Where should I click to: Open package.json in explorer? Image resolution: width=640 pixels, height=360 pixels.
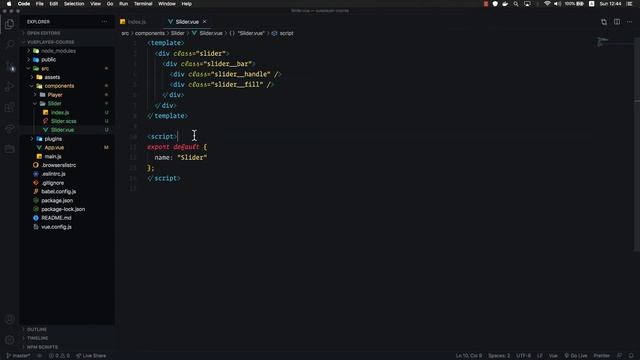coord(57,200)
